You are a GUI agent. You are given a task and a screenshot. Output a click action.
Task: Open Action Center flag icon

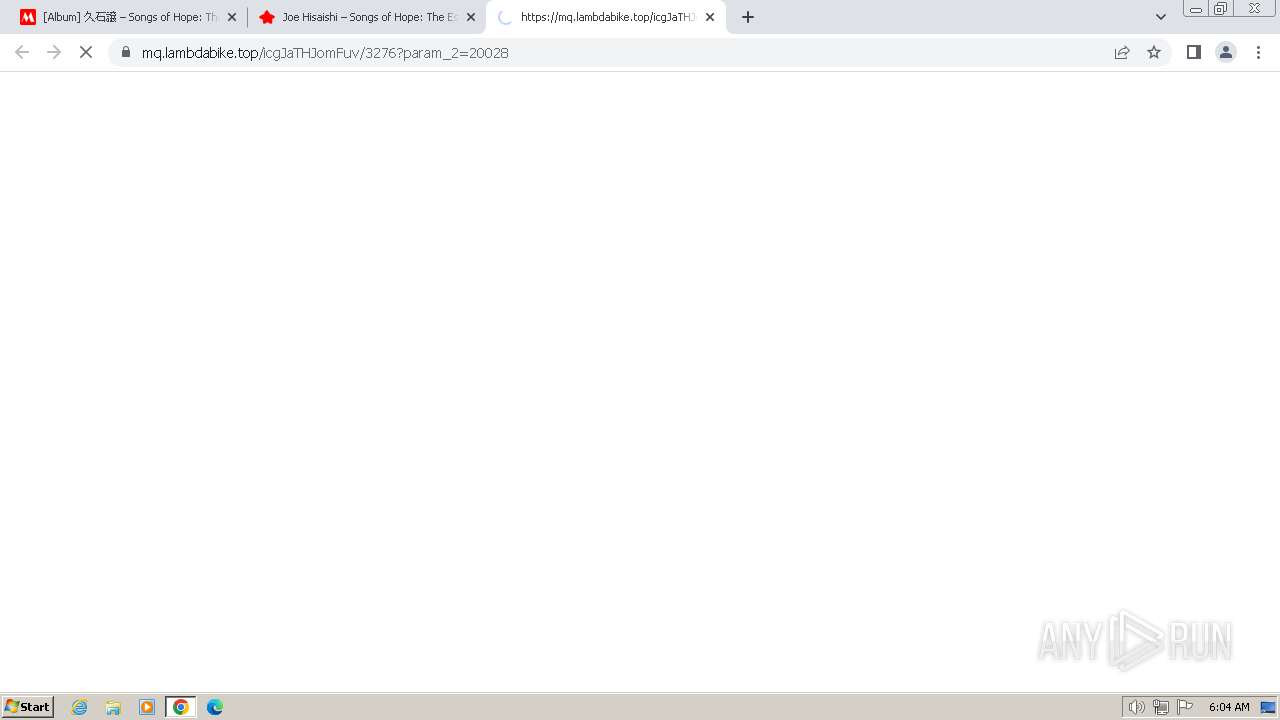(x=1185, y=707)
